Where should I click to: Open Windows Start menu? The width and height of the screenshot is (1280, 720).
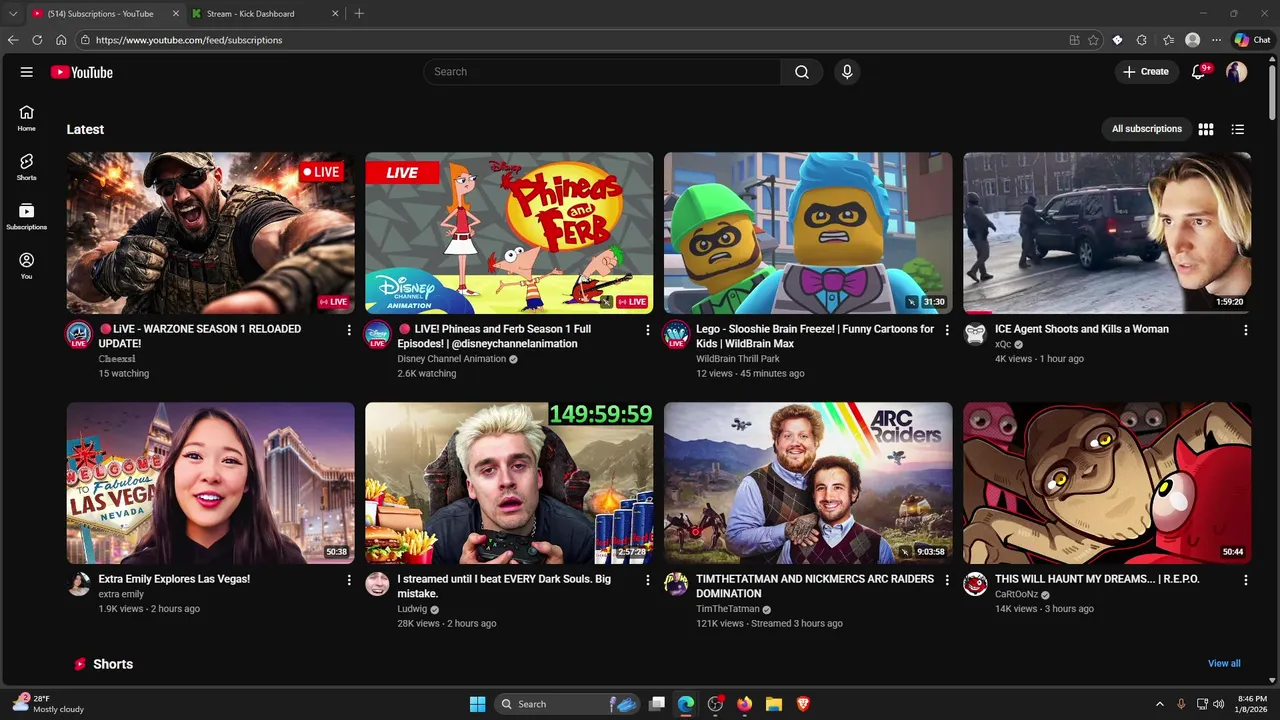pyautogui.click(x=477, y=704)
